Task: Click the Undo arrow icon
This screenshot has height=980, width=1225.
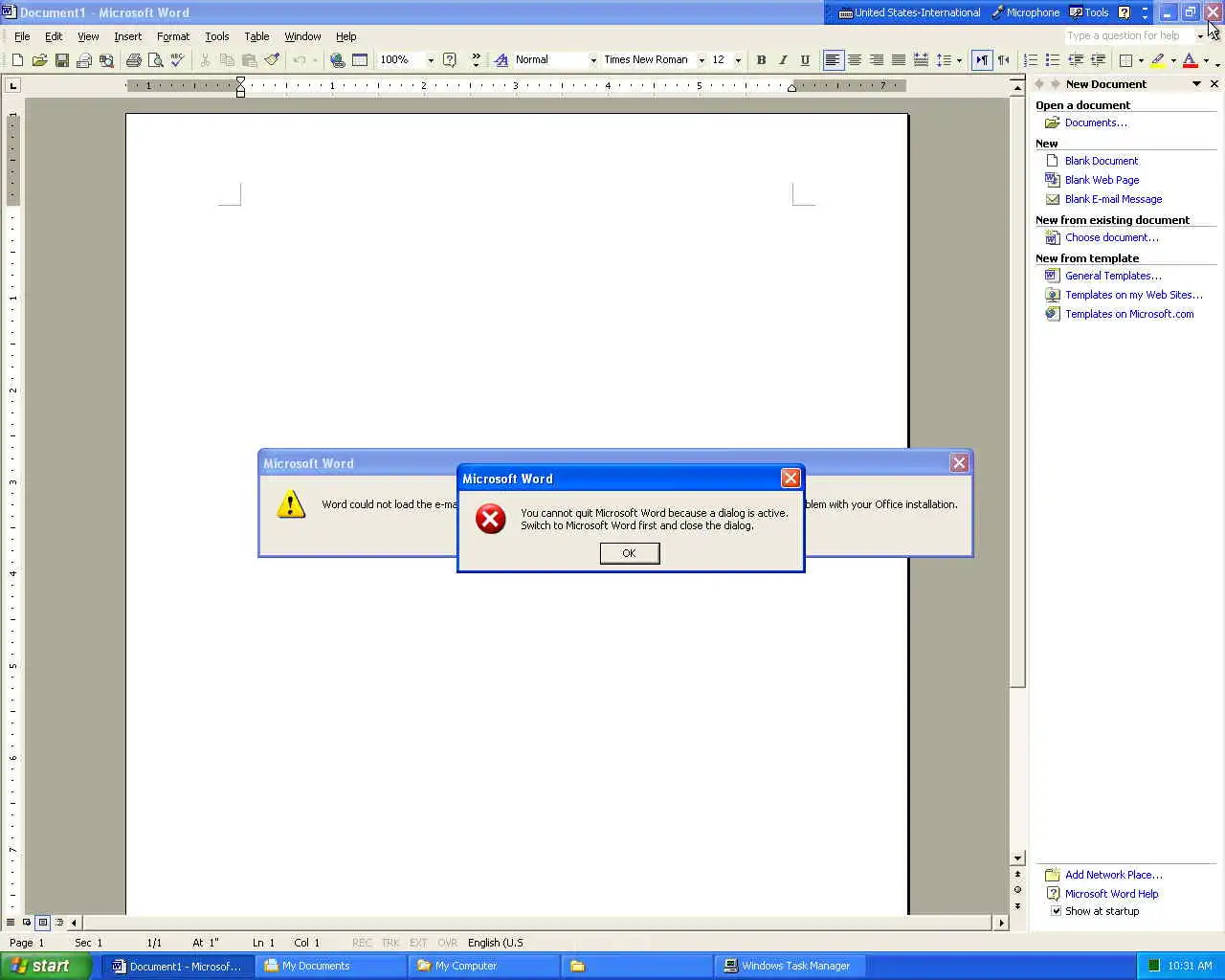Action: [x=300, y=60]
